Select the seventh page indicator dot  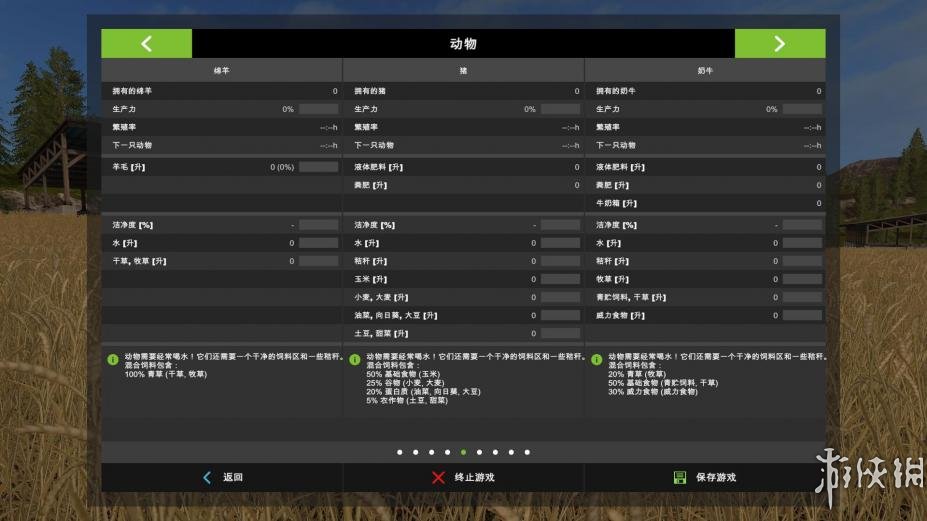495,452
